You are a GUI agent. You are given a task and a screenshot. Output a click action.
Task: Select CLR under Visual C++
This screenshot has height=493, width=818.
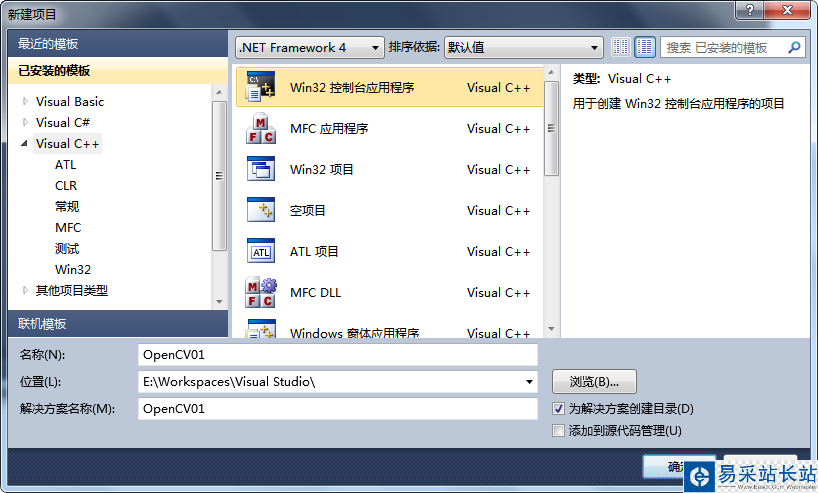click(x=66, y=185)
